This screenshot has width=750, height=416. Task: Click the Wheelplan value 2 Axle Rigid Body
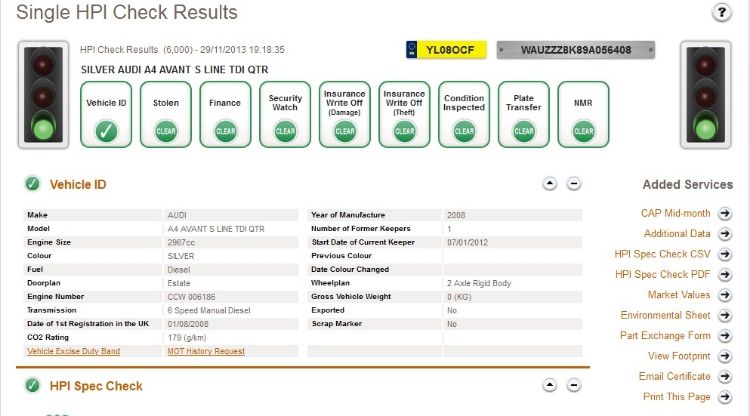point(479,283)
